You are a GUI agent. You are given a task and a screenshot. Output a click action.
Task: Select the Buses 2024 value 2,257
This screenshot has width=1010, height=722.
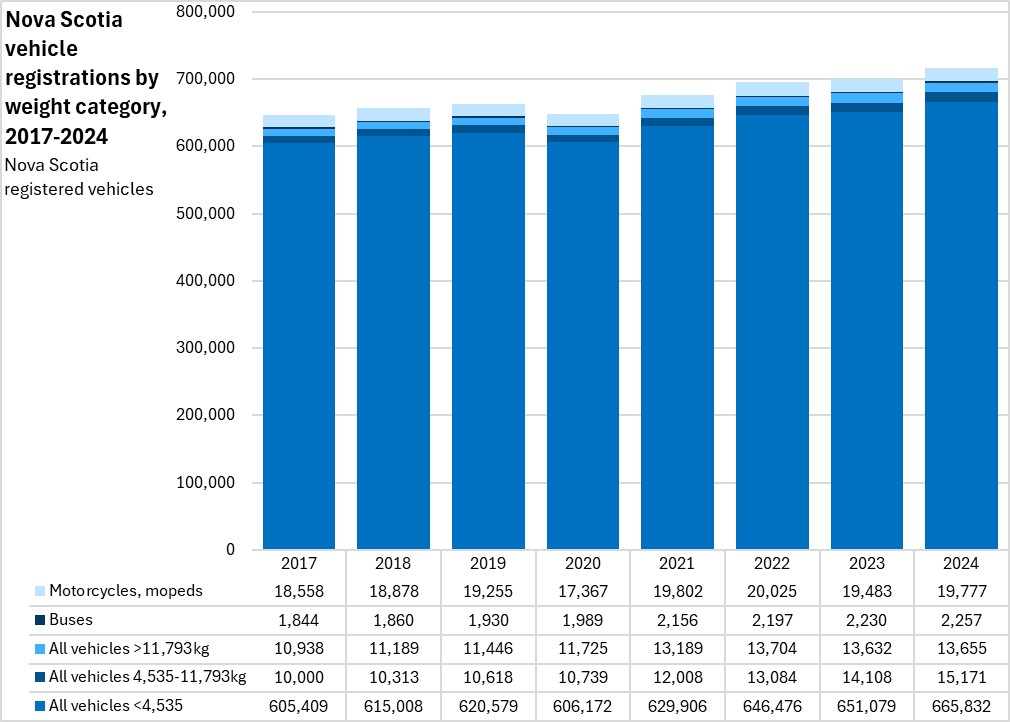[x=961, y=620]
